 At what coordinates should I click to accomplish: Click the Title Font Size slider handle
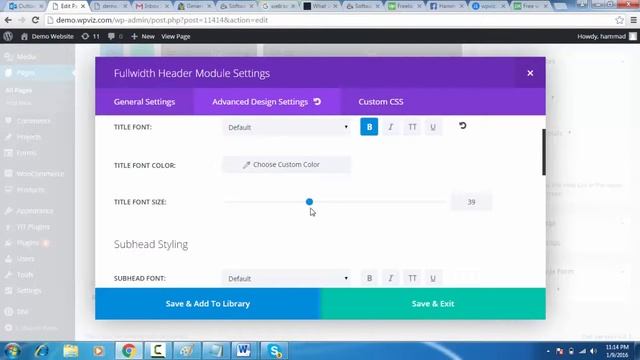[309, 202]
